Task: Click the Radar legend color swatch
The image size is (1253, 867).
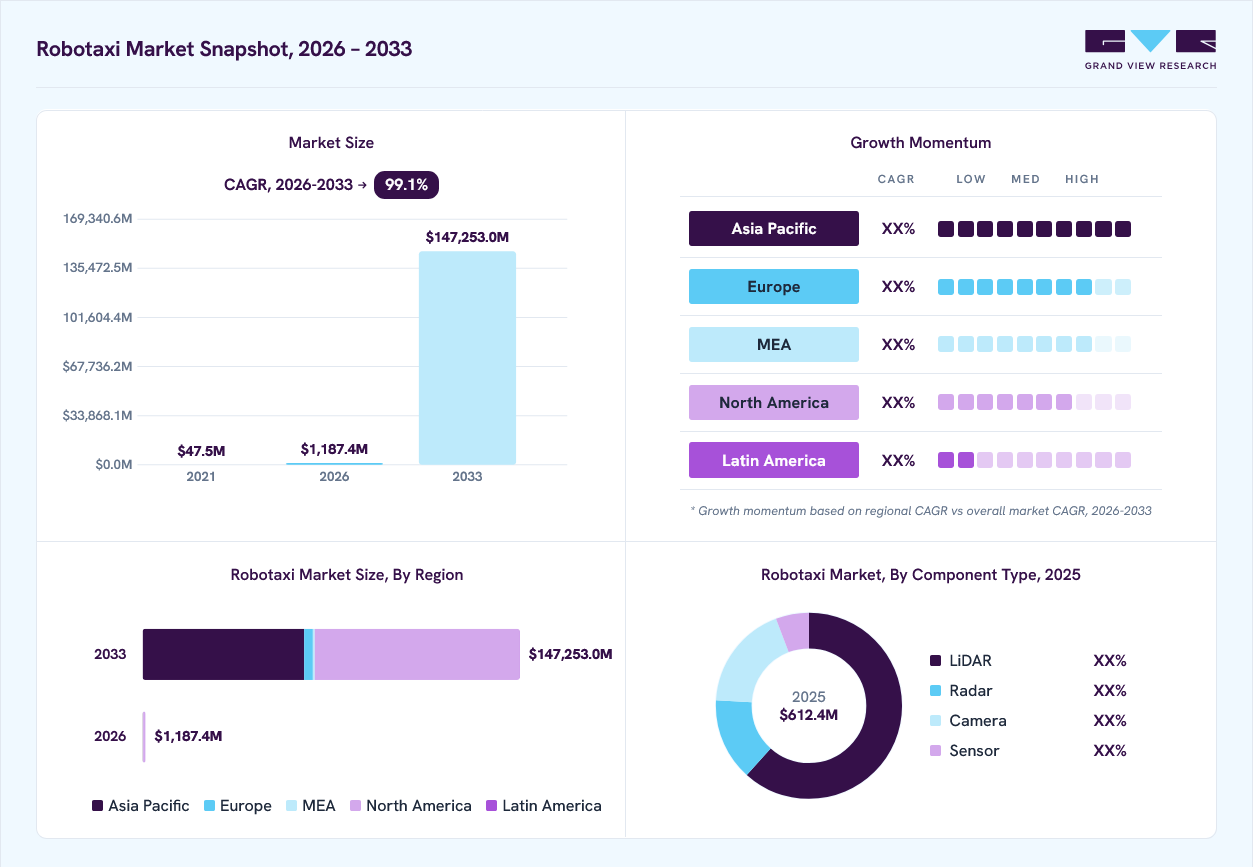Action: pyautogui.click(x=936, y=691)
